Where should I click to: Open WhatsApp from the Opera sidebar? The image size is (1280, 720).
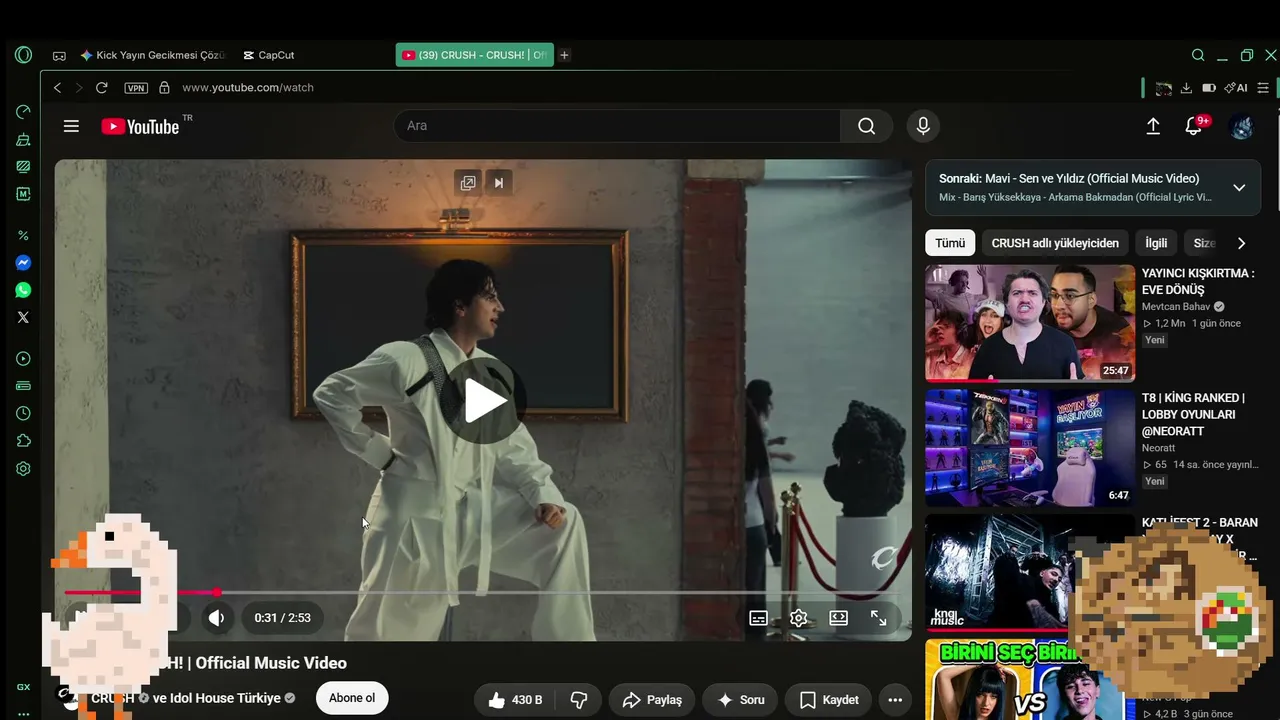point(23,290)
